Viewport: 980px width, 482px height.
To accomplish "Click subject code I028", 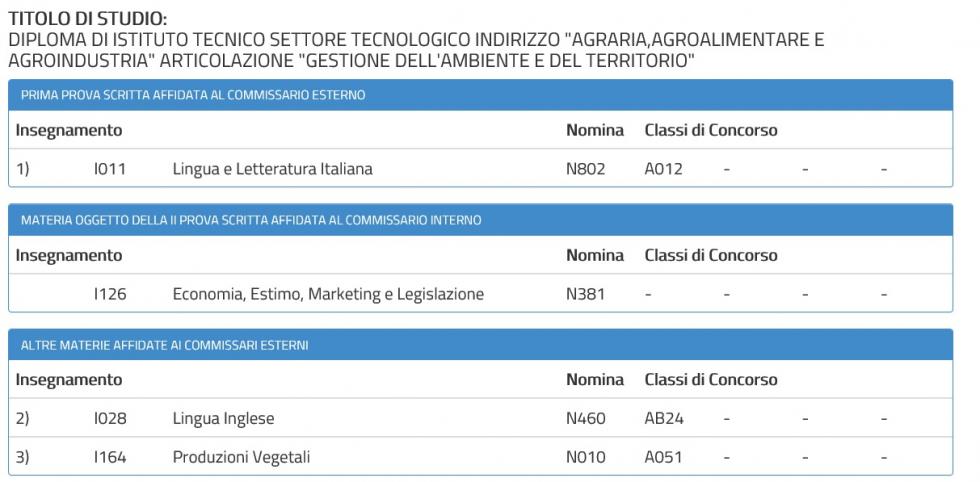I will (x=109, y=418).
